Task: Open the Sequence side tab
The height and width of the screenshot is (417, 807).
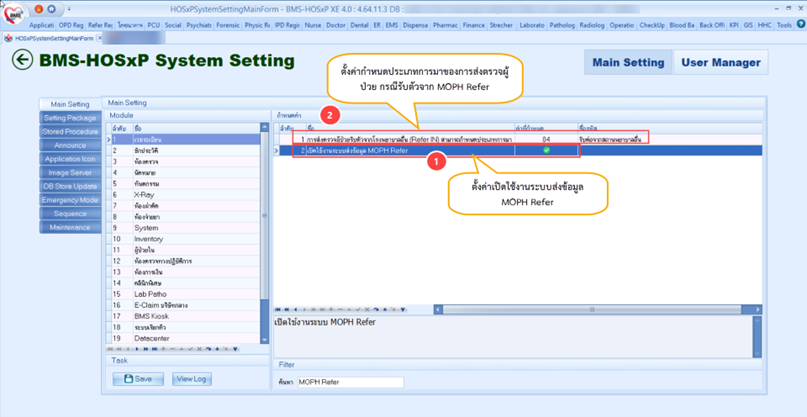Action: 70,214
